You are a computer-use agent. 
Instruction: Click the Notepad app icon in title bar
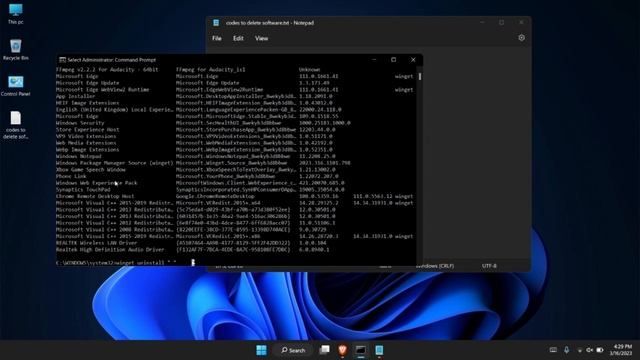216,23
